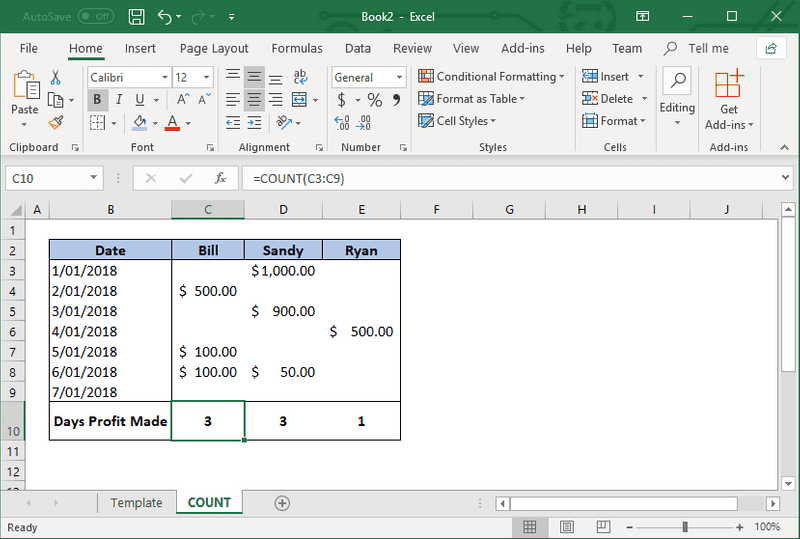Viewport: 800px width, 539px height.
Task: Click the Format Painter brush
Action: tap(56, 122)
